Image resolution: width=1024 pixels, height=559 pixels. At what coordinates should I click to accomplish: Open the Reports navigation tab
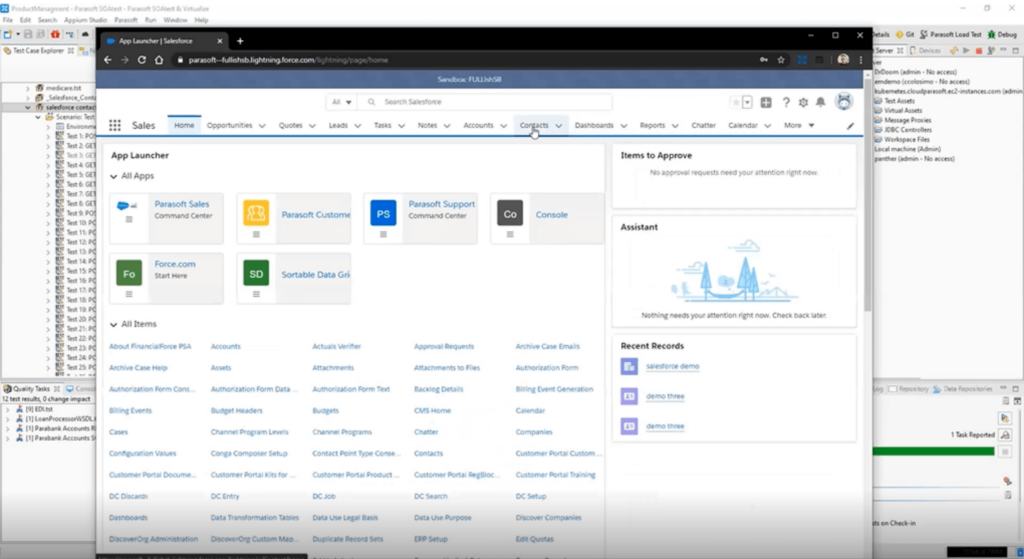(652, 125)
